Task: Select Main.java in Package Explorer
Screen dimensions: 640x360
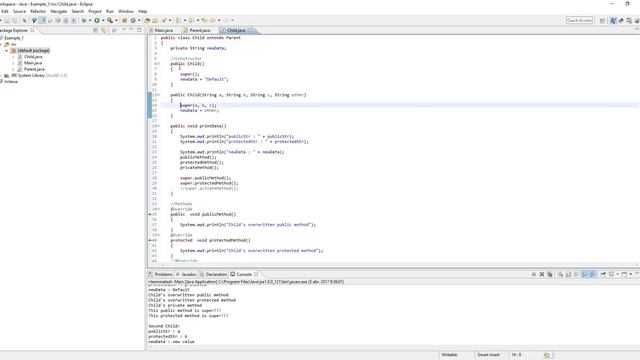Action: tap(33, 63)
